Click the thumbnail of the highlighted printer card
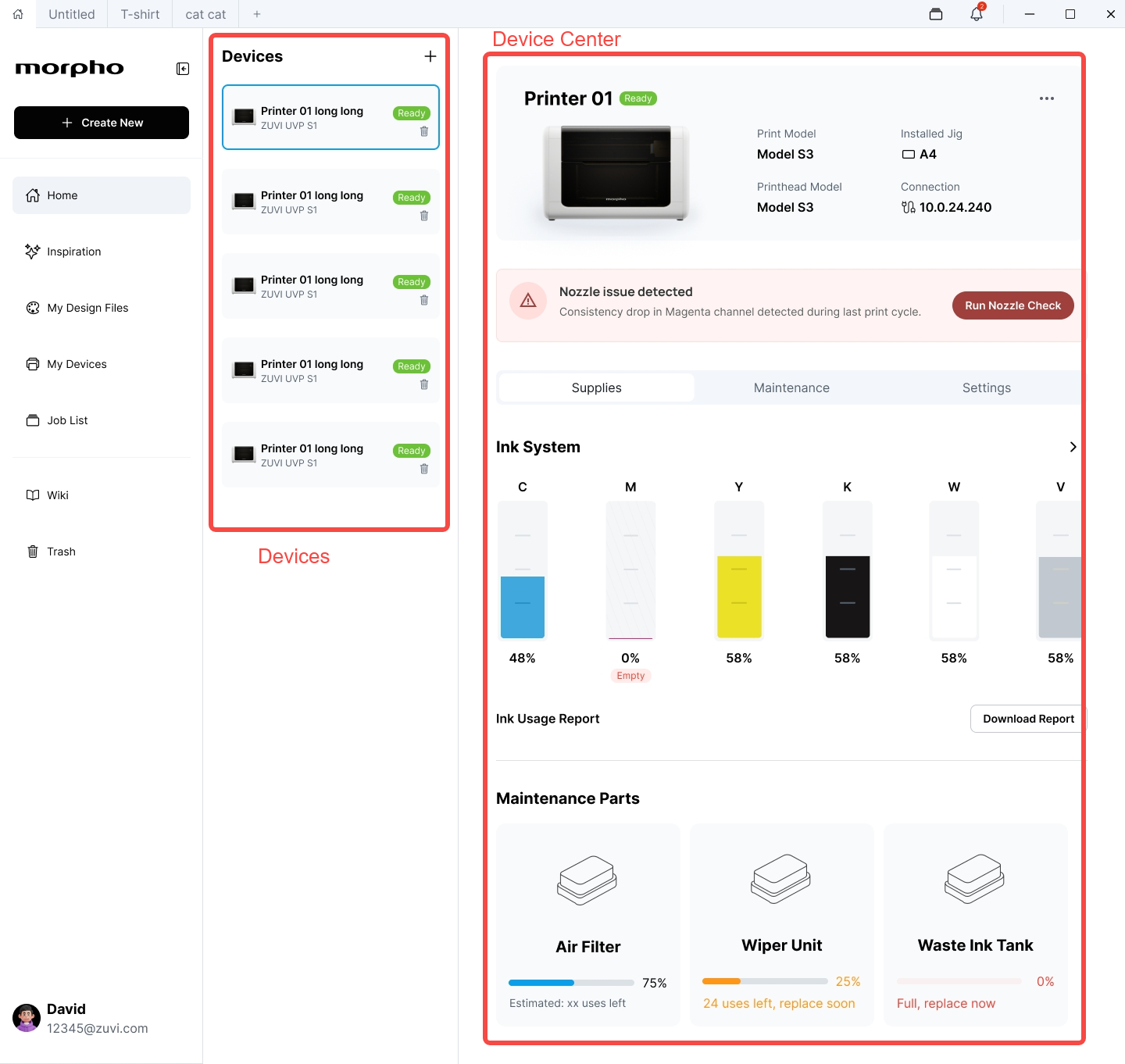The image size is (1125, 1064). click(x=245, y=116)
